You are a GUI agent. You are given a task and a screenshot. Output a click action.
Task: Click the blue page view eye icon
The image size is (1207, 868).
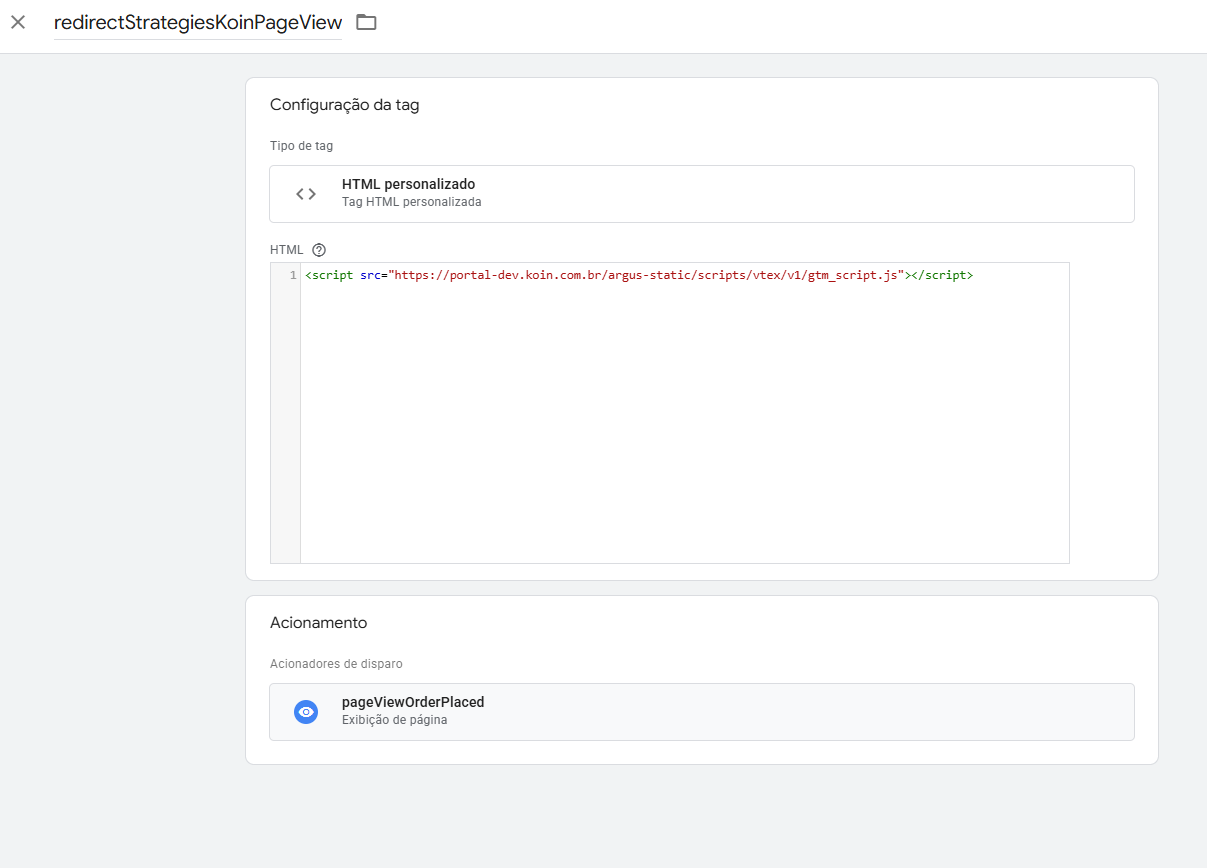(306, 712)
